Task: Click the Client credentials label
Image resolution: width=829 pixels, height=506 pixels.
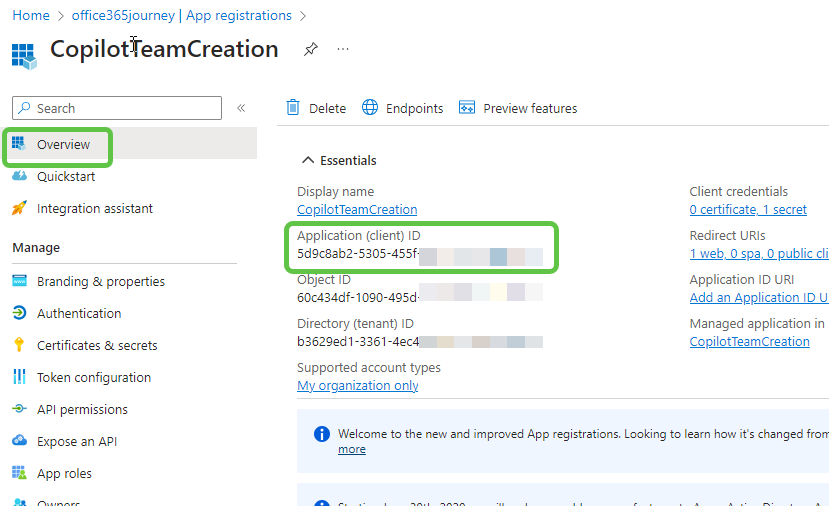Action: (x=739, y=191)
